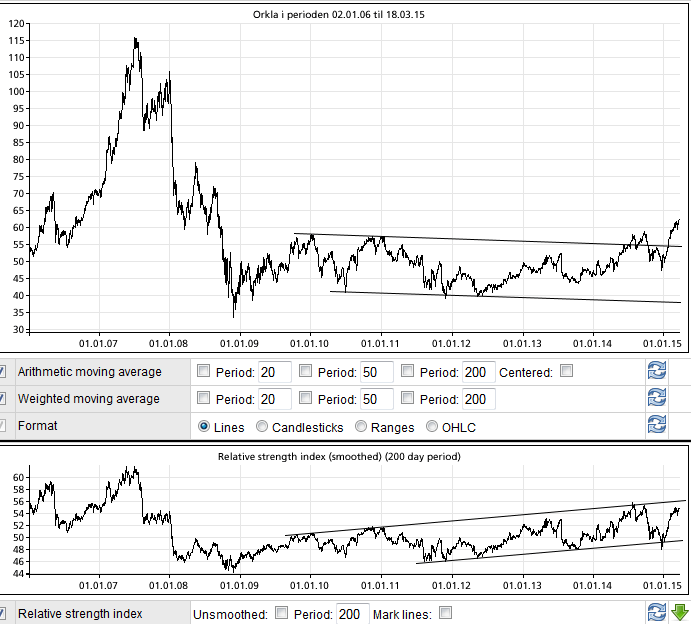The image size is (691, 624).
Task: Choose the OHLC format radio button
Action: tap(433, 426)
